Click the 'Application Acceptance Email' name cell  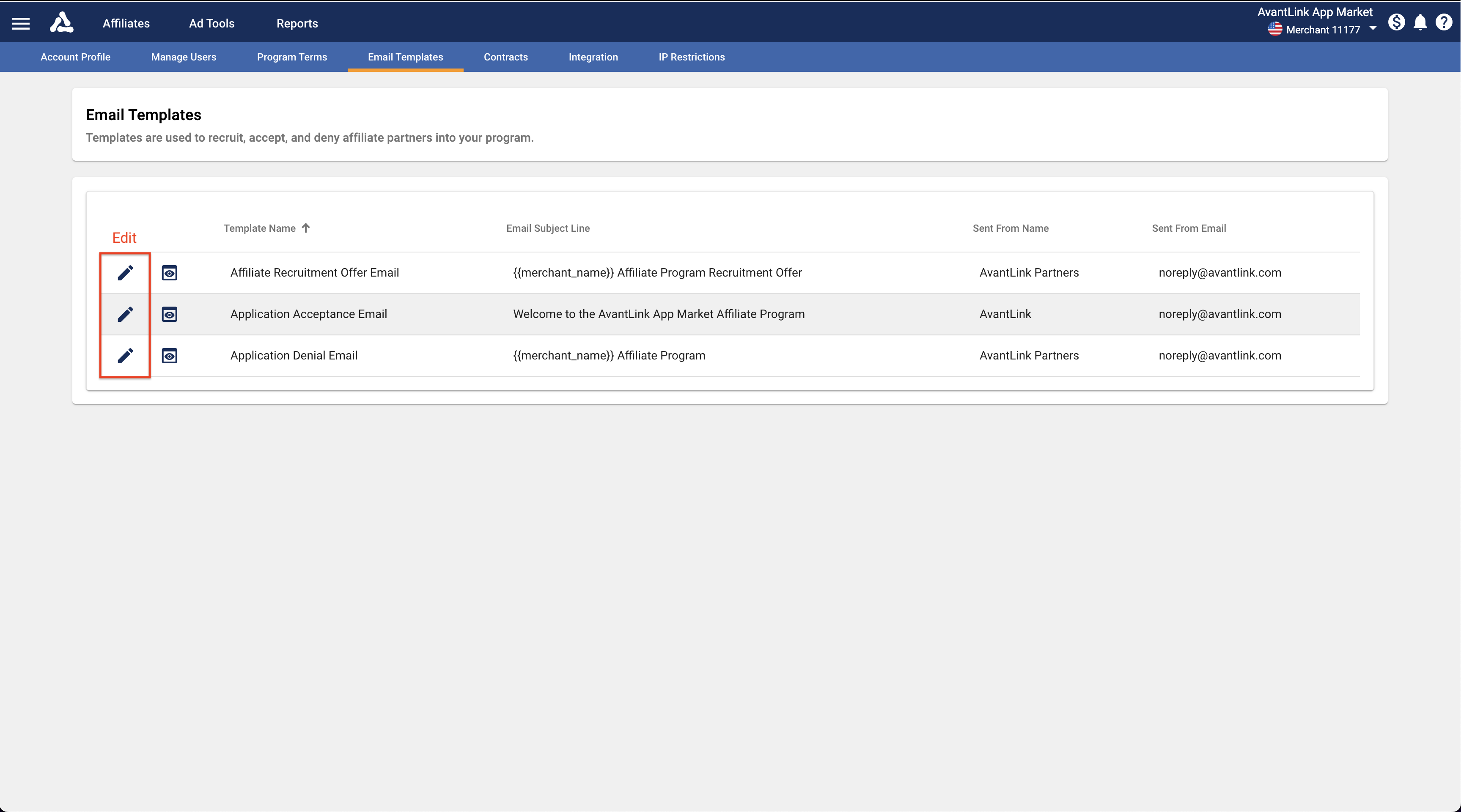point(308,314)
